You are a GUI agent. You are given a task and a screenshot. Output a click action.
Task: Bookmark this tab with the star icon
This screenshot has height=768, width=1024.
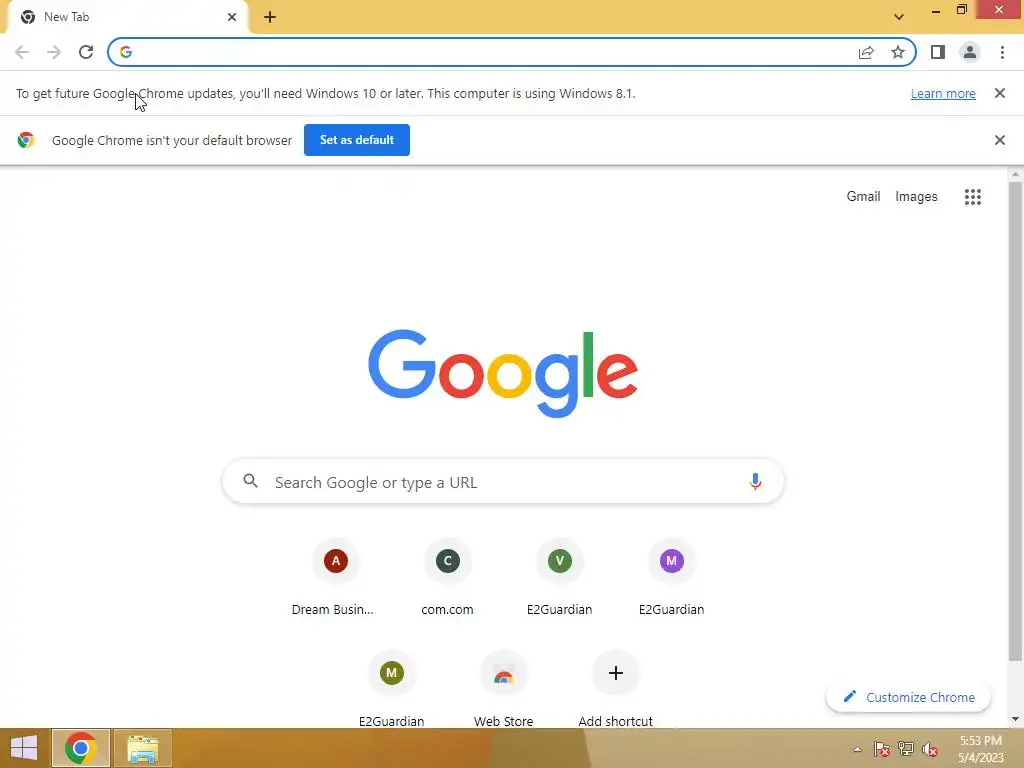pyautogui.click(x=898, y=52)
